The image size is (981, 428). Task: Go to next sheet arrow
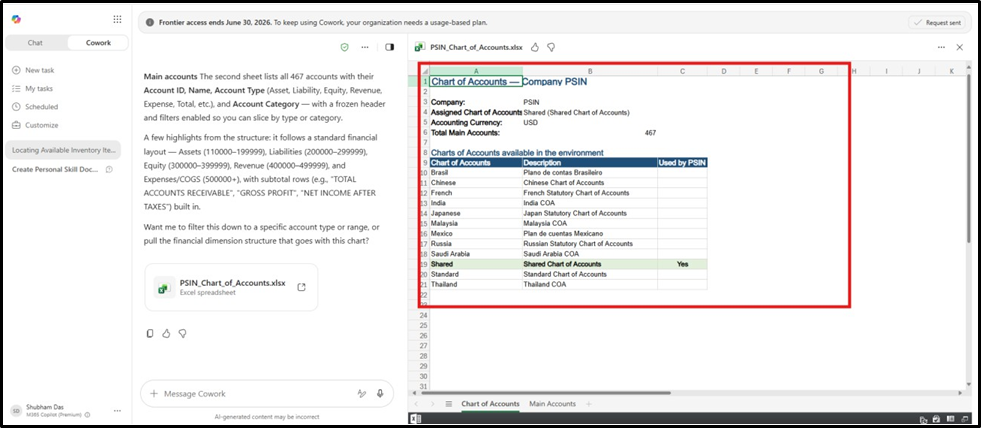pos(432,404)
